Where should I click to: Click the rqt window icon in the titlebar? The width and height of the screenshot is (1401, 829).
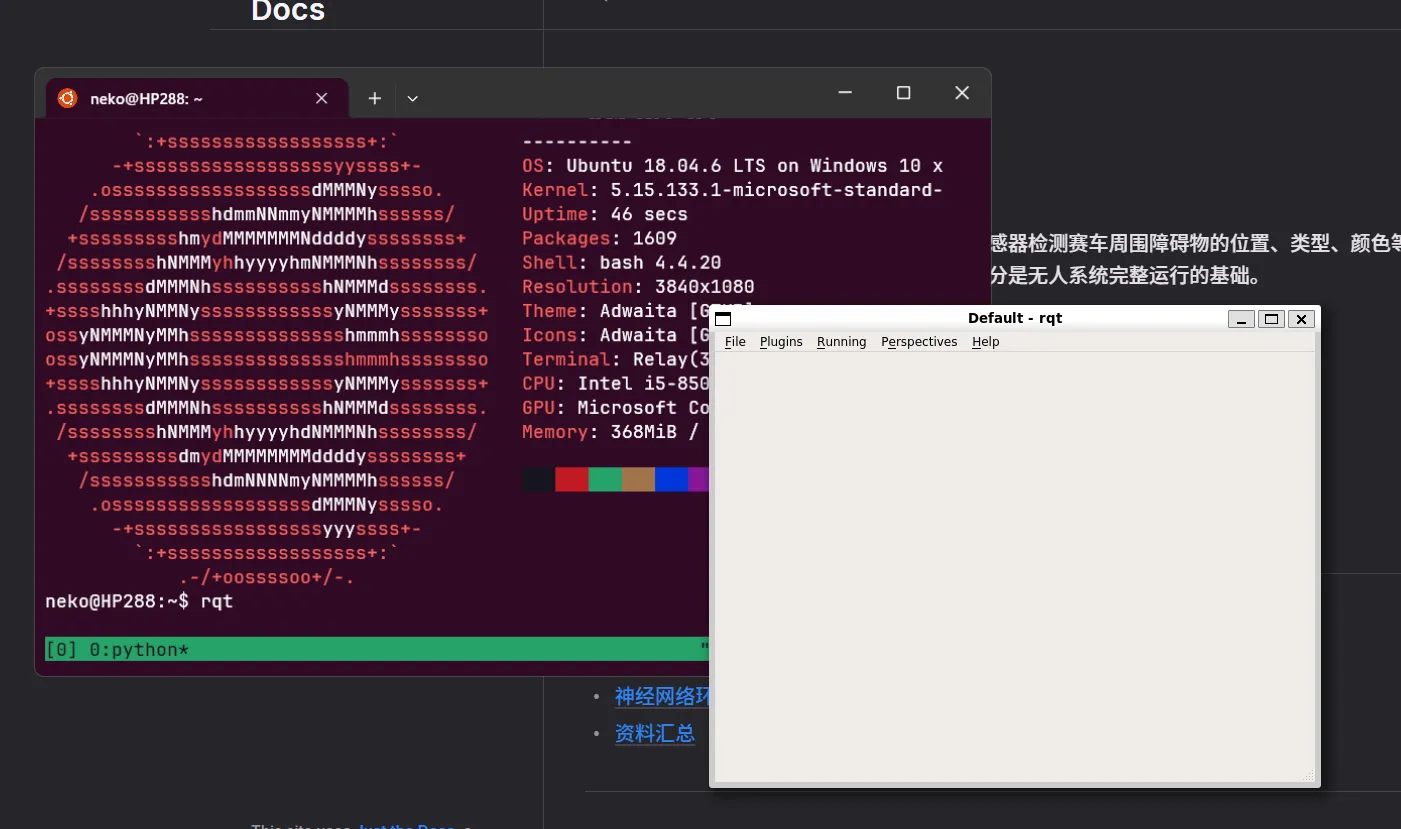pyautogui.click(x=723, y=318)
